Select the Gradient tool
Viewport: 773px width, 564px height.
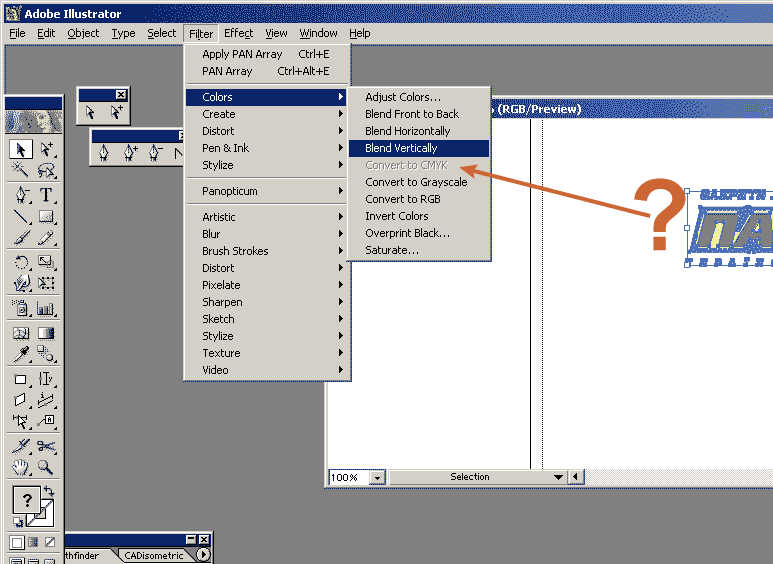coord(46,333)
